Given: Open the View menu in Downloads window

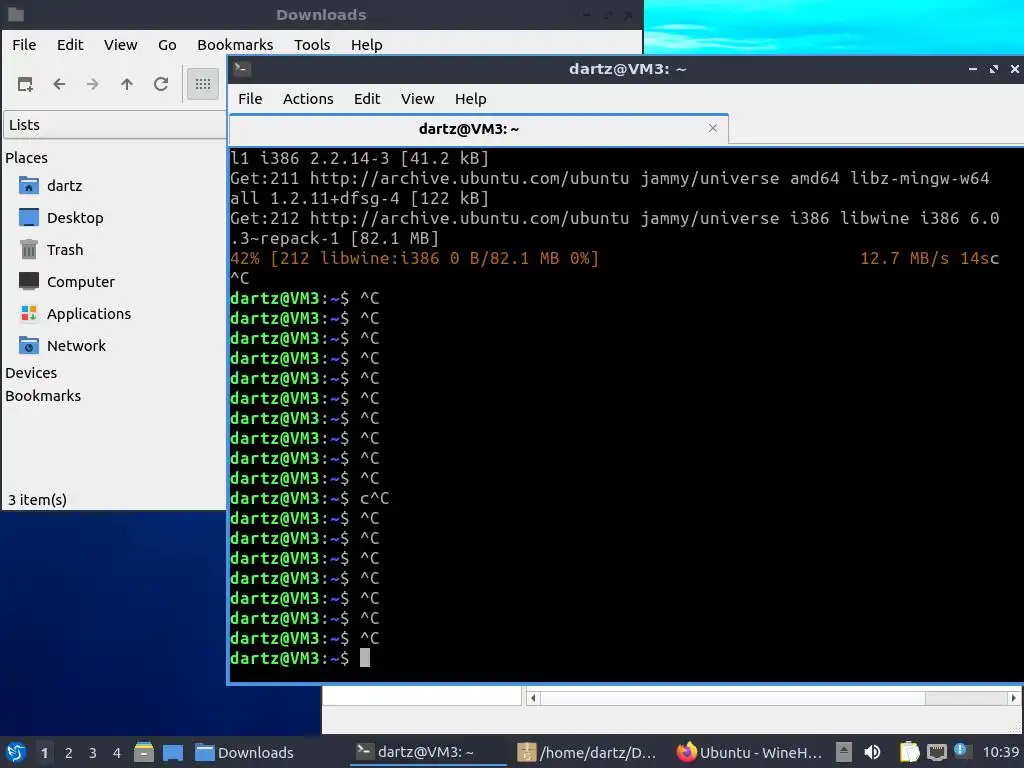Looking at the screenshot, I should pos(120,45).
